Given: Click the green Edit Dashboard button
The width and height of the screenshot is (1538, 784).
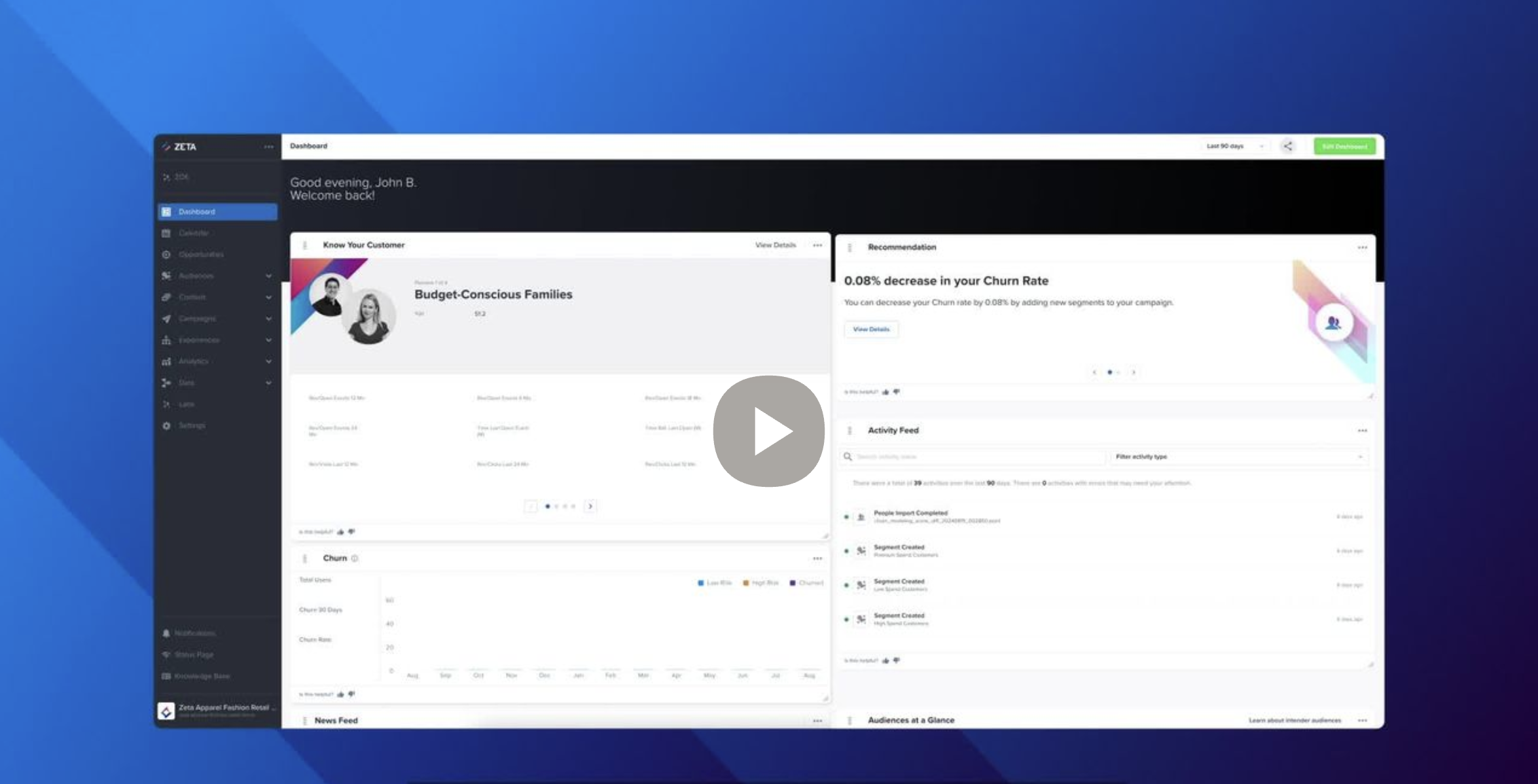Looking at the screenshot, I should pyautogui.click(x=1344, y=146).
